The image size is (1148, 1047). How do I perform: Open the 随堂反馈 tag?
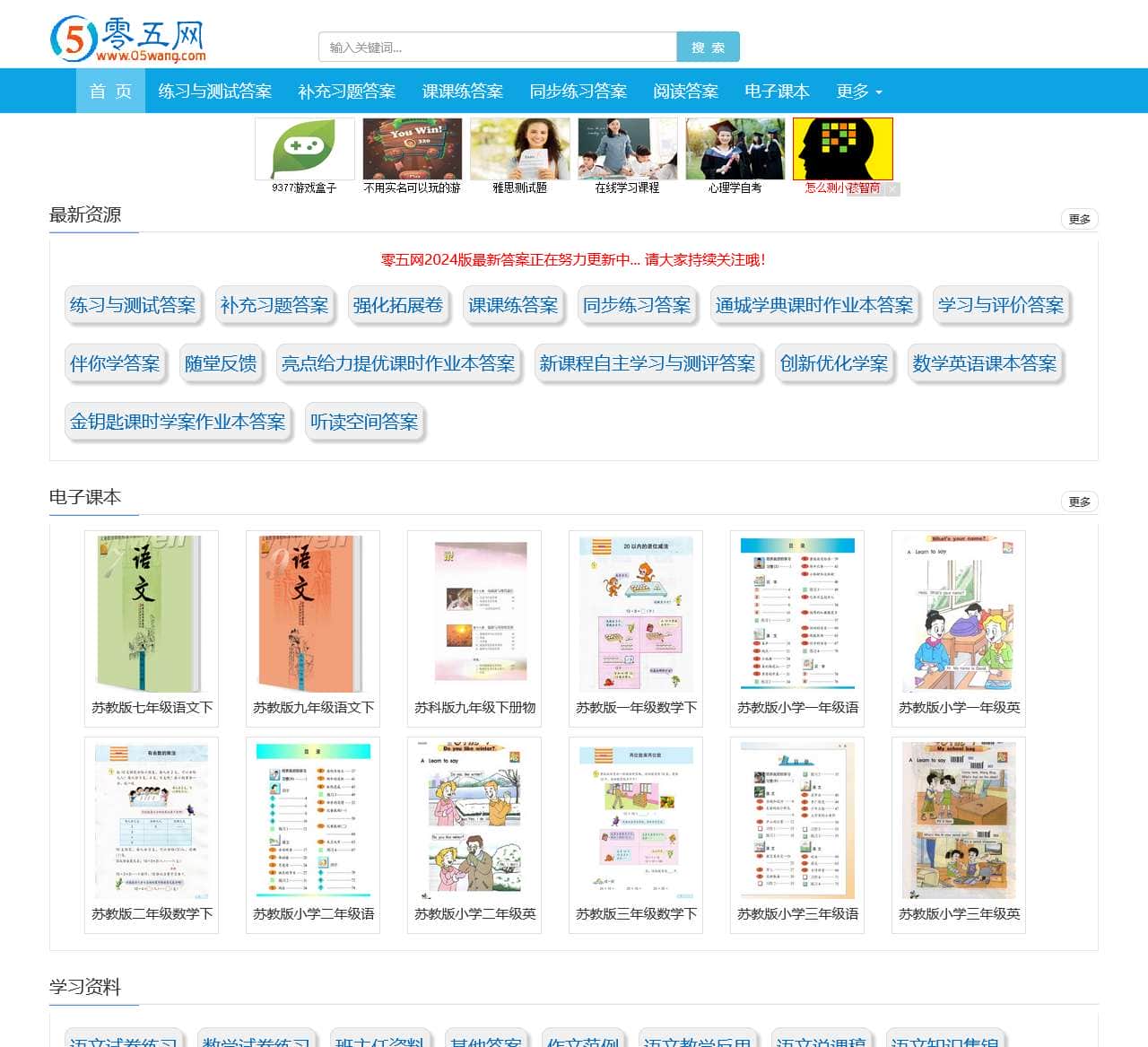[x=221, y=363]
